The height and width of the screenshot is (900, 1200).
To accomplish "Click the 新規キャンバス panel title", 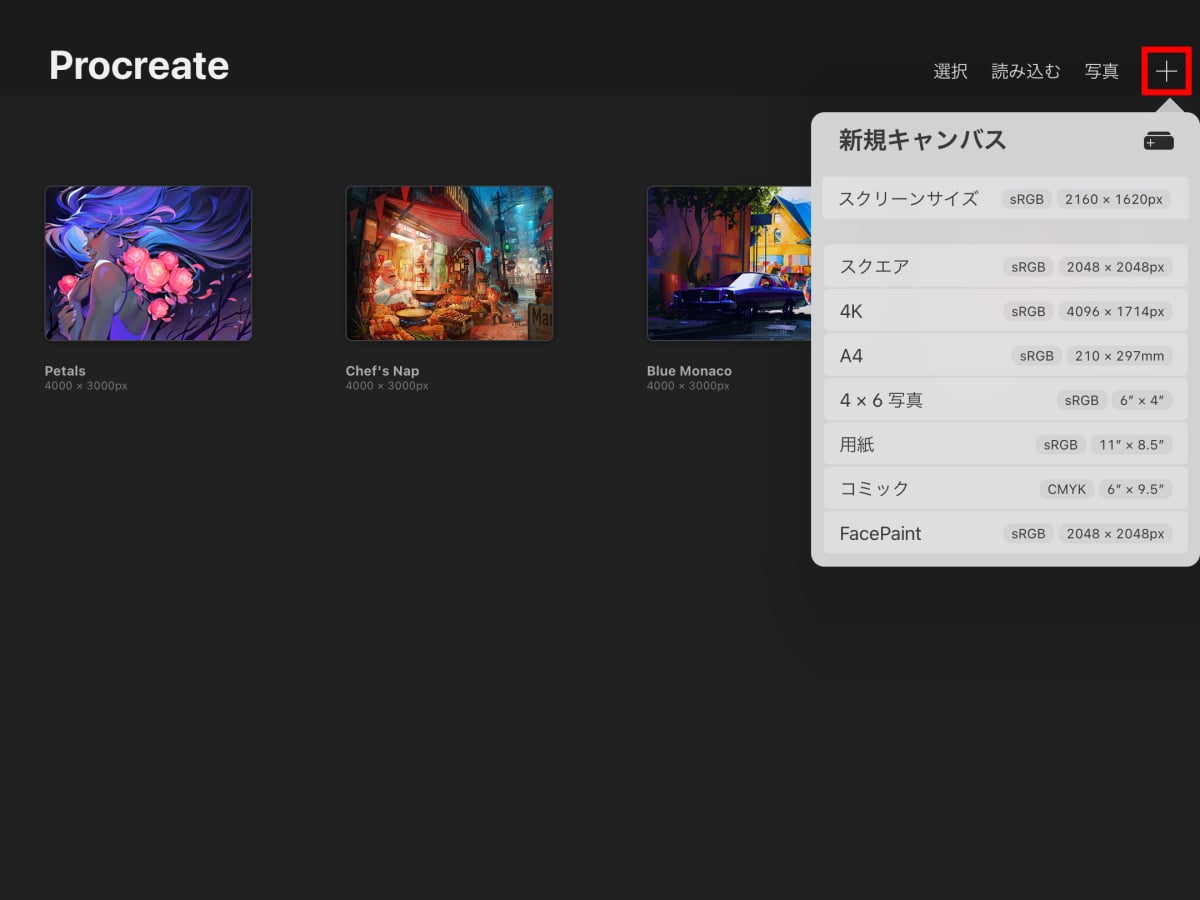I will click(922, 140).
